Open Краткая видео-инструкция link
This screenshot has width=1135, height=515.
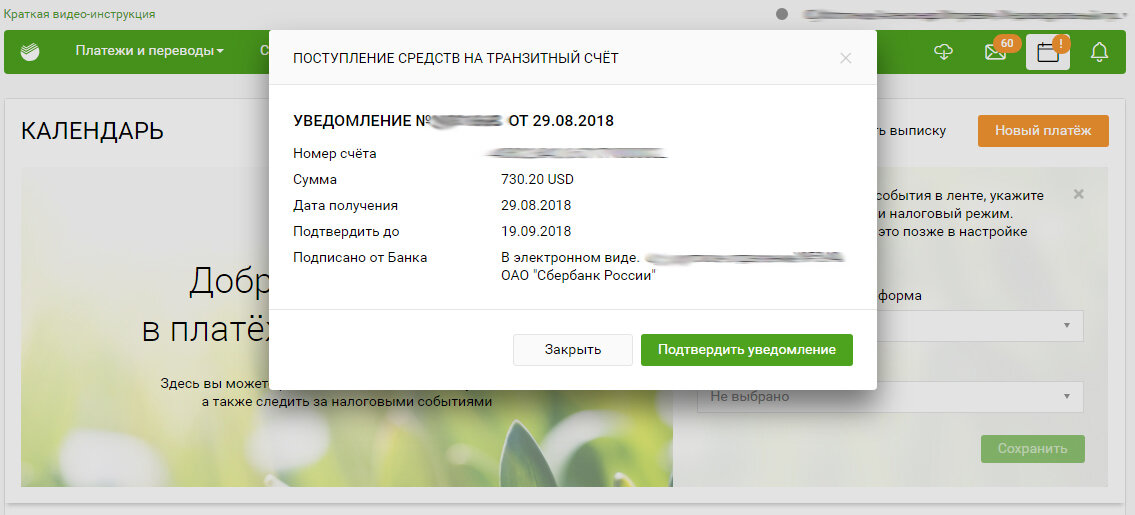pos(79,14)
